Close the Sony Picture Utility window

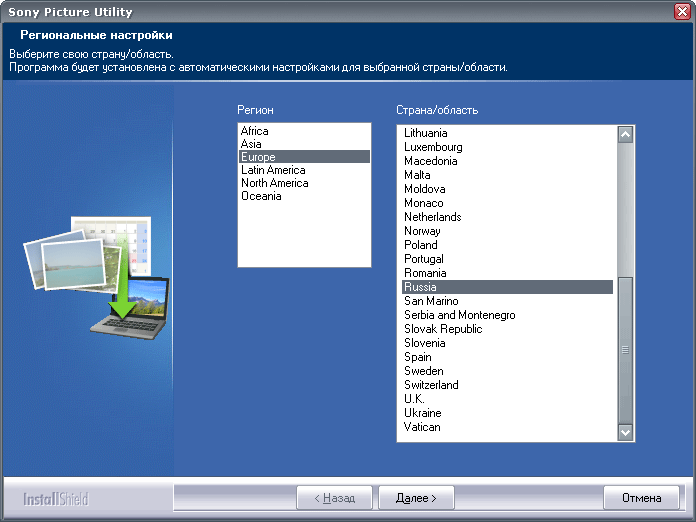[682, 12]
